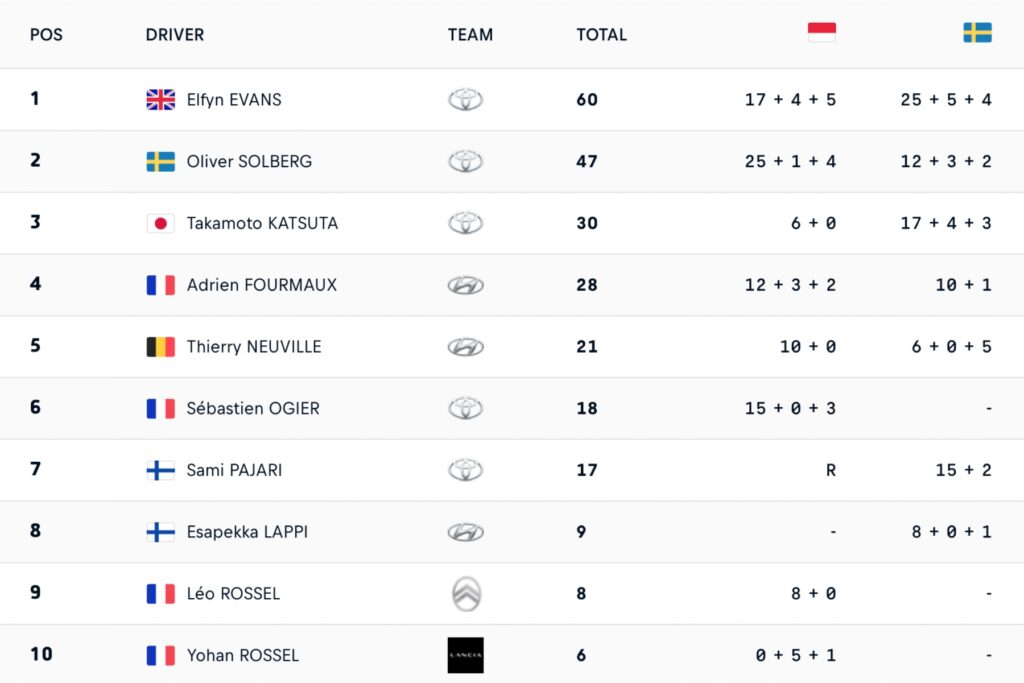Viewport: 1024px width, 683px height.
Task: Click the UK flag beside Elfyn Evans
Action: (x=160, y=99)
